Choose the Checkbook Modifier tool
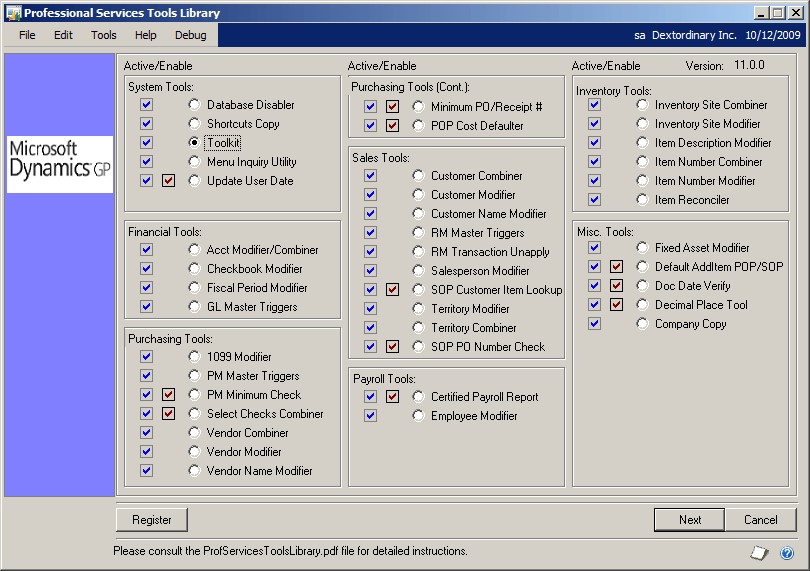The height and width of the screenshot is (571, 810). (x=194, y=269)
